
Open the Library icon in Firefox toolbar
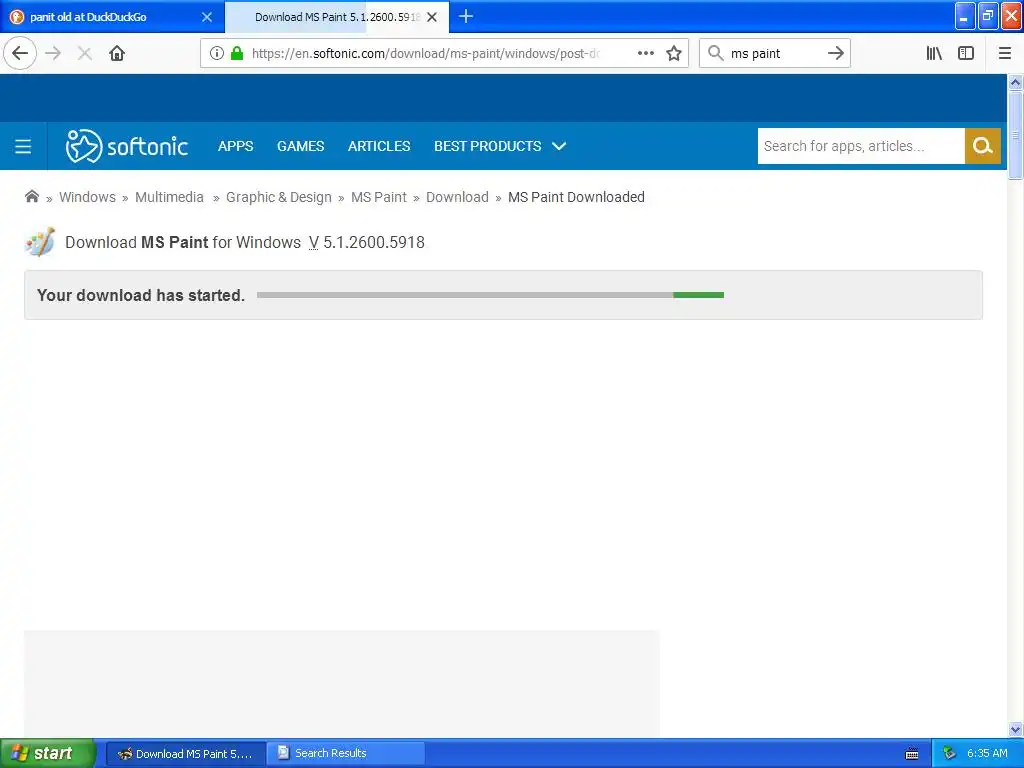935,53
